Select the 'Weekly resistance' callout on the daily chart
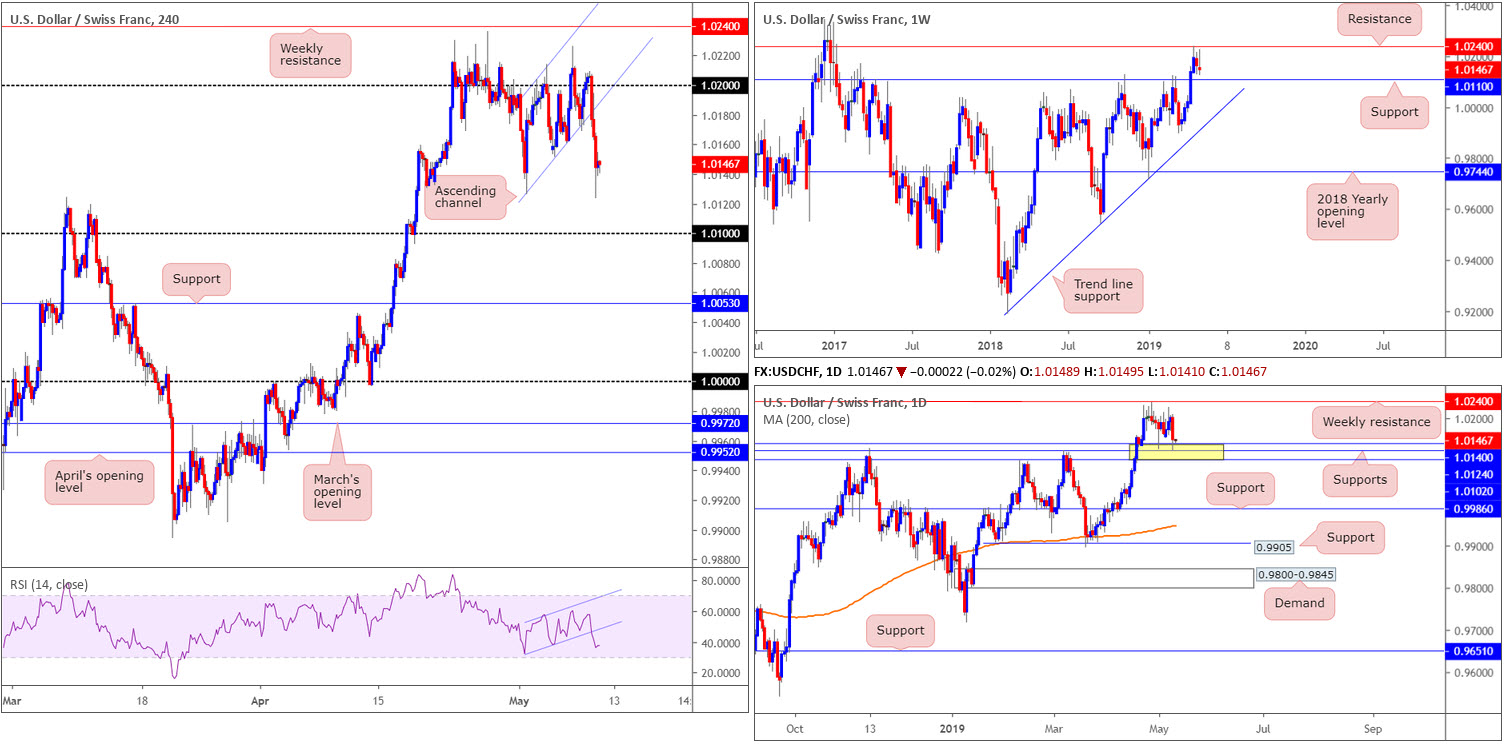 tap(1377, 422)
